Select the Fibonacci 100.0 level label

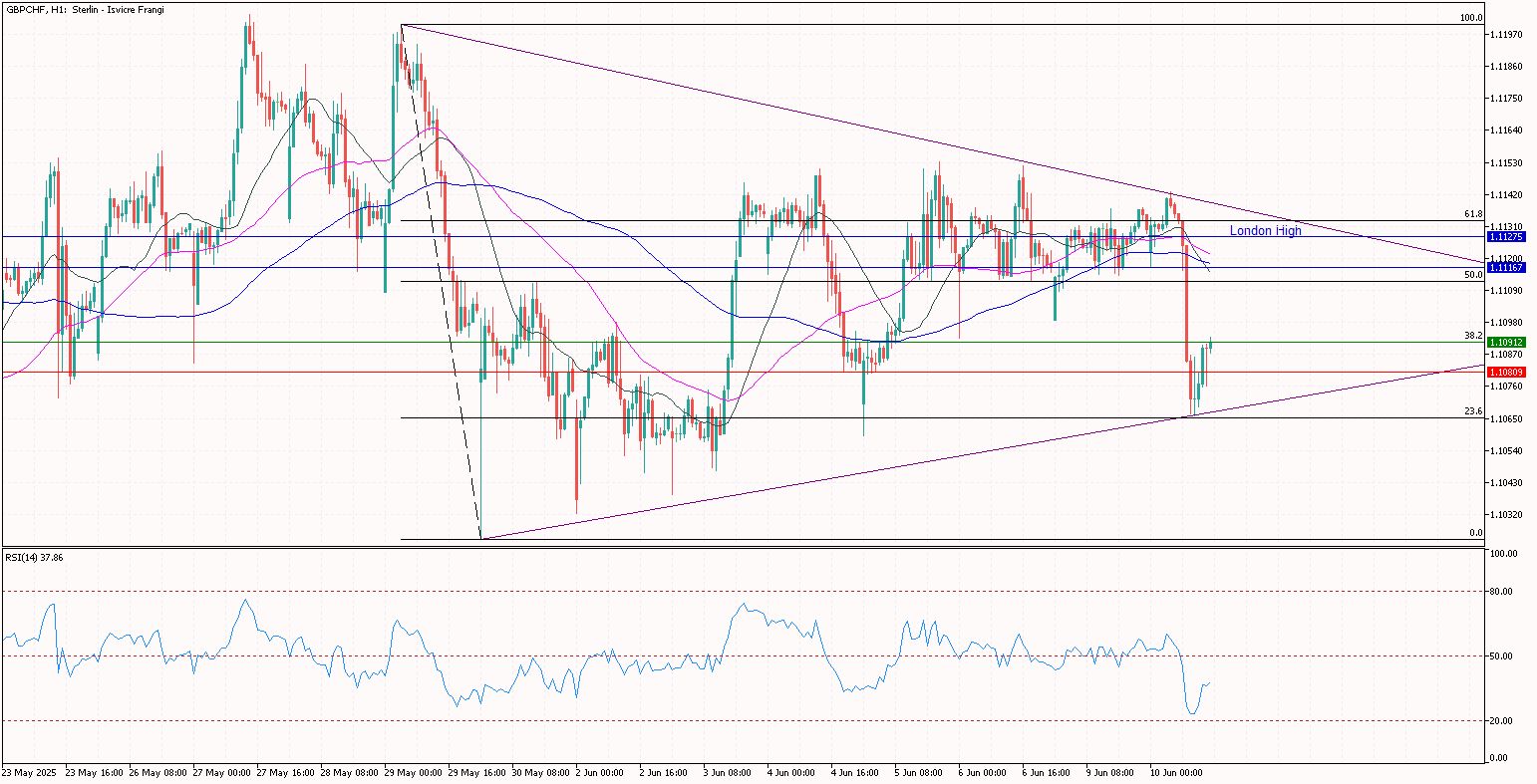tap(1471, 18)
